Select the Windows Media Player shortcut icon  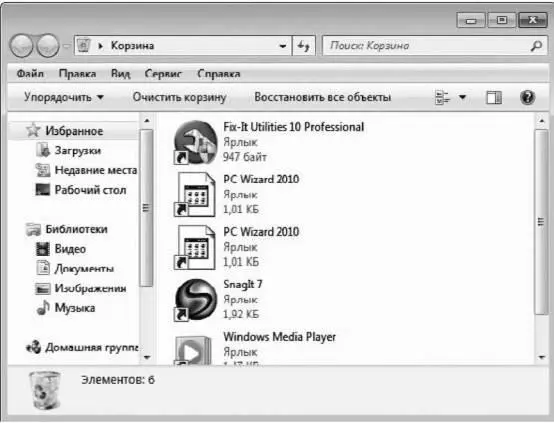click(194, 349)
